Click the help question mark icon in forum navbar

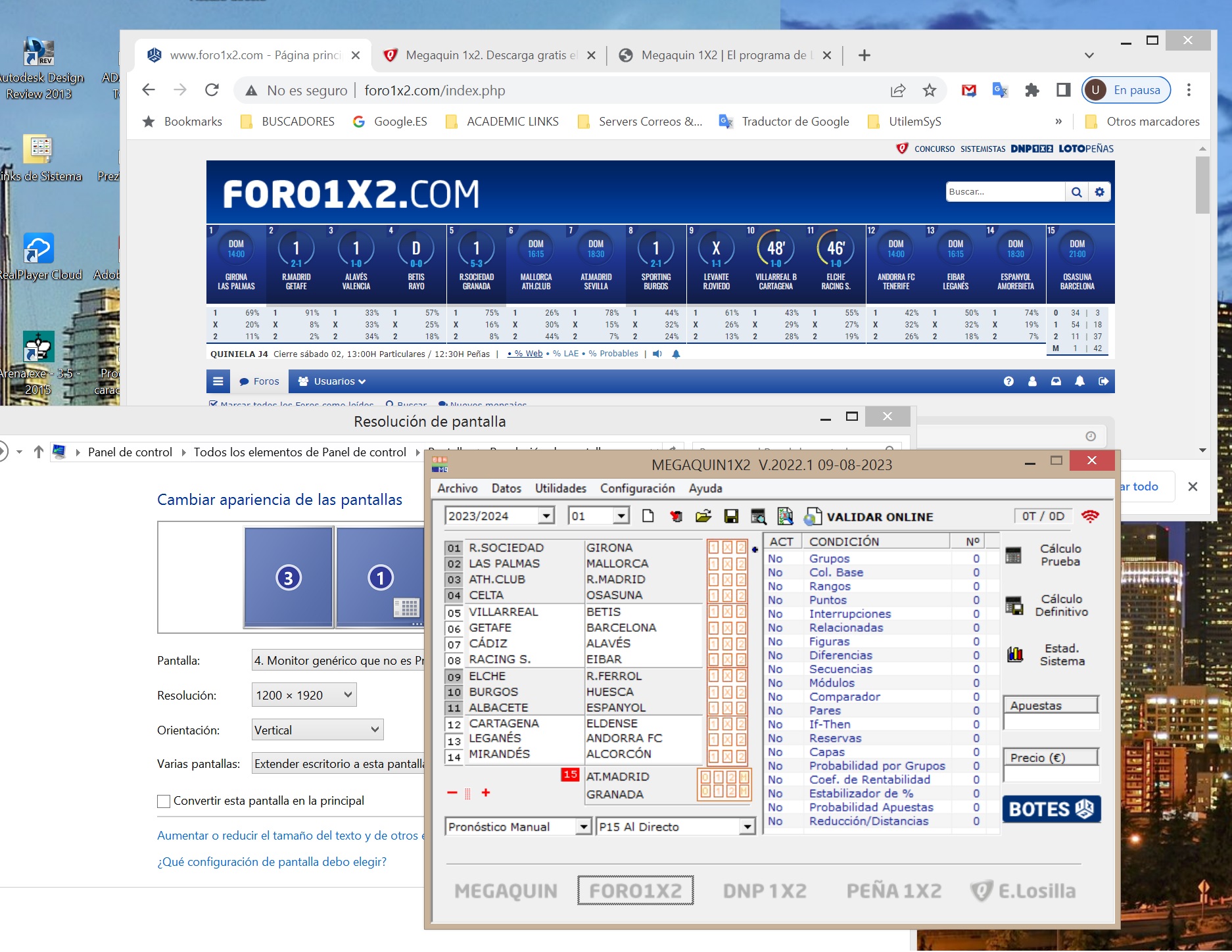pyautogui.click(x=1008, y=381)
